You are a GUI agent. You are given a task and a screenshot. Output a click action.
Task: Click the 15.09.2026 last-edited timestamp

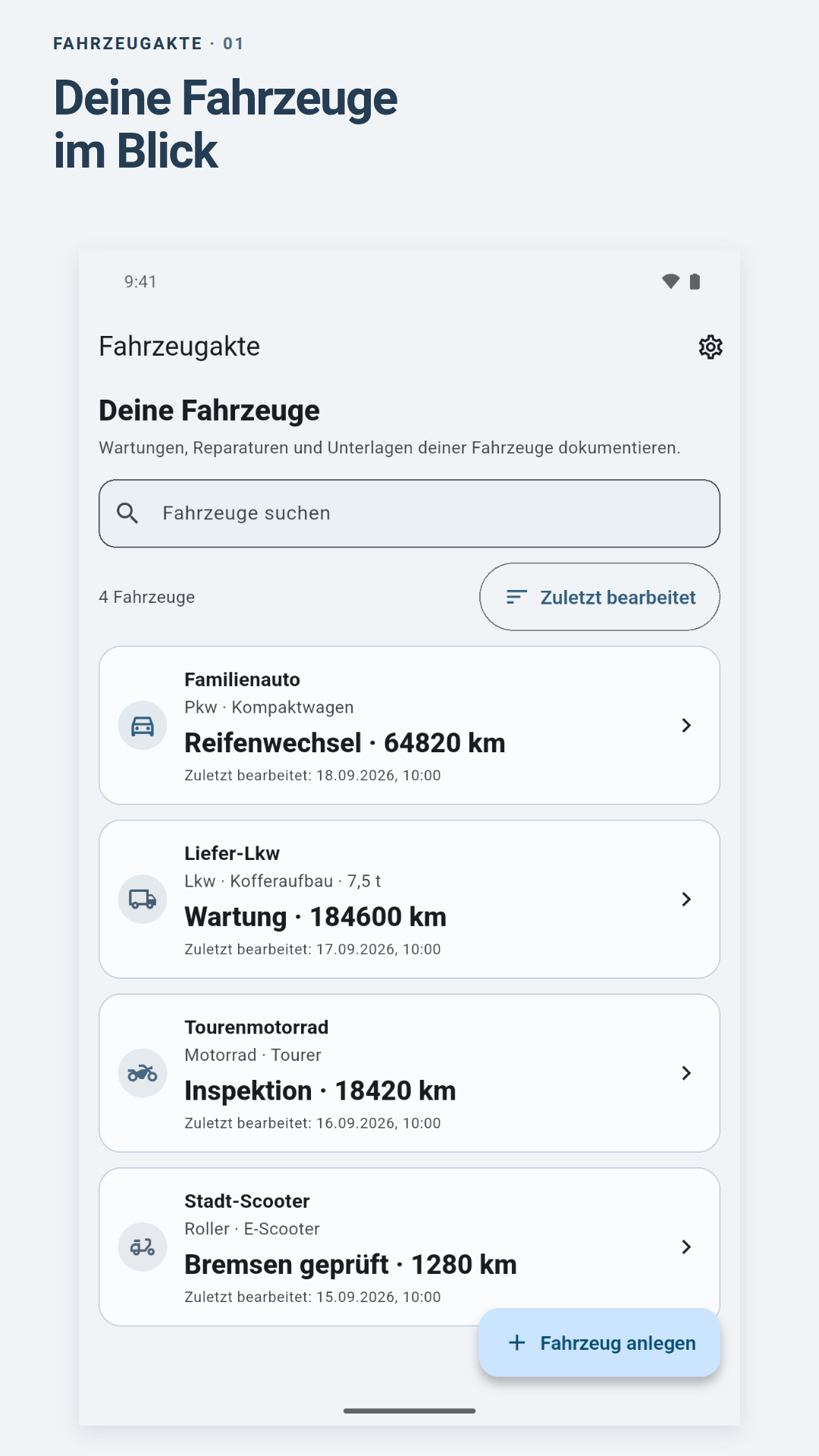(312, 1297)
